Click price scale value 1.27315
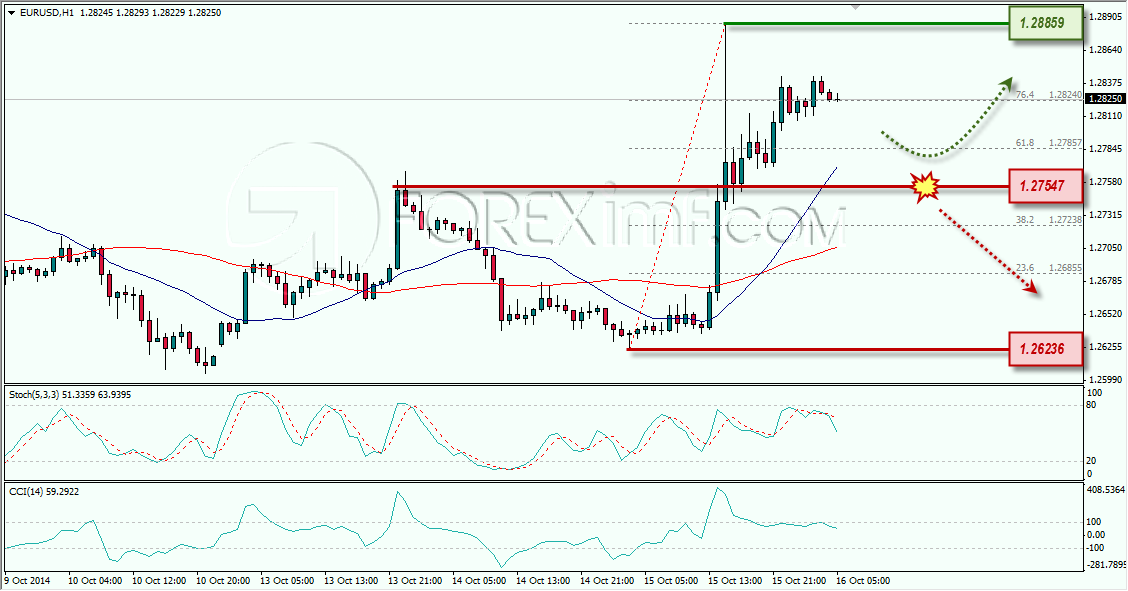 pyautogui.click(x=1106, y=215)
